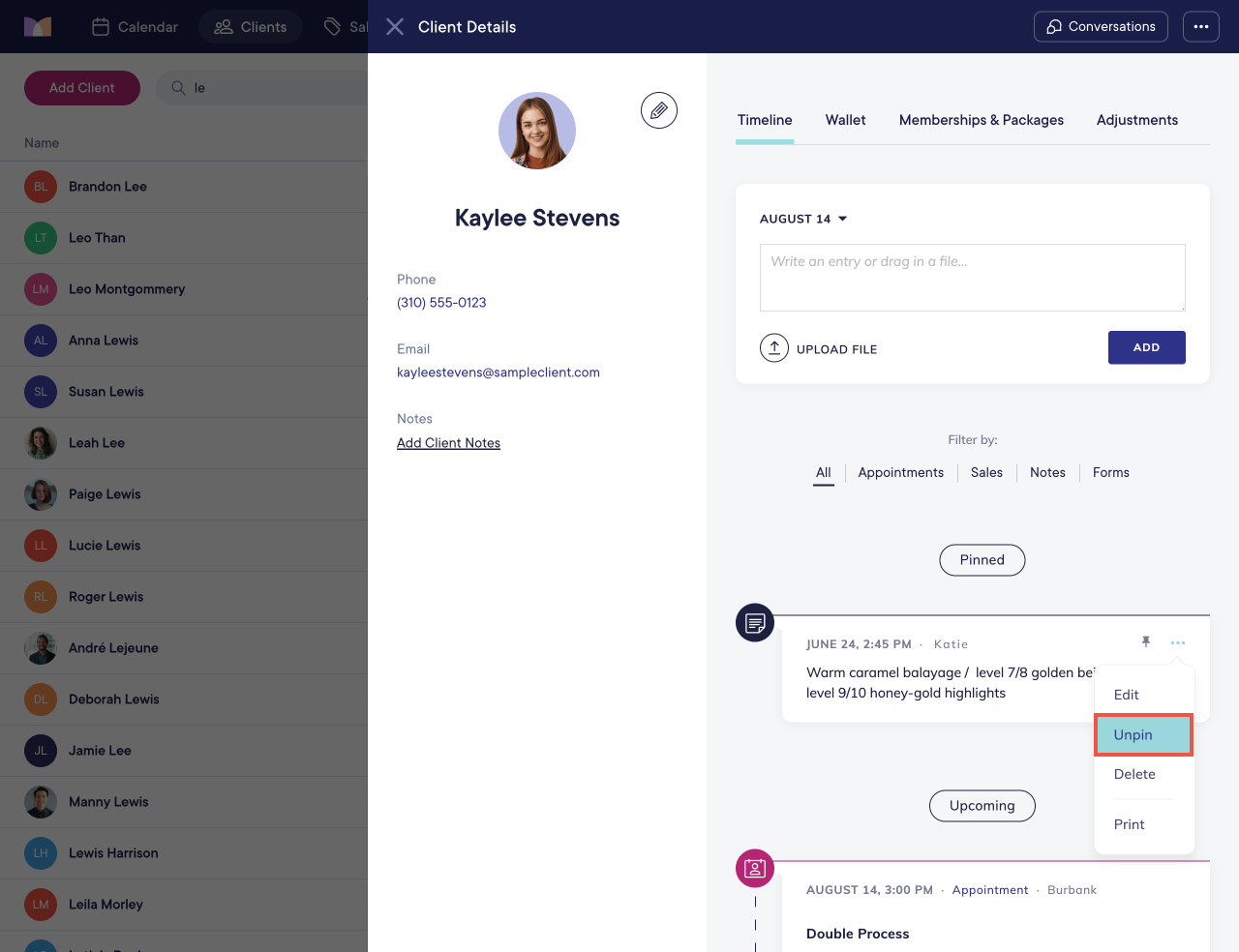Click Double Process appointment title
Screen dimensions: 1239x952
[858, 934]
